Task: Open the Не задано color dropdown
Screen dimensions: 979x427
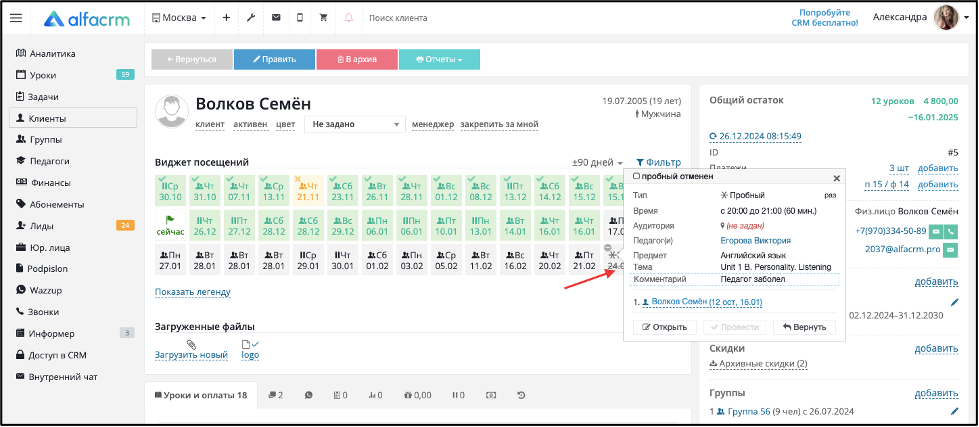Action: [355, 124]
